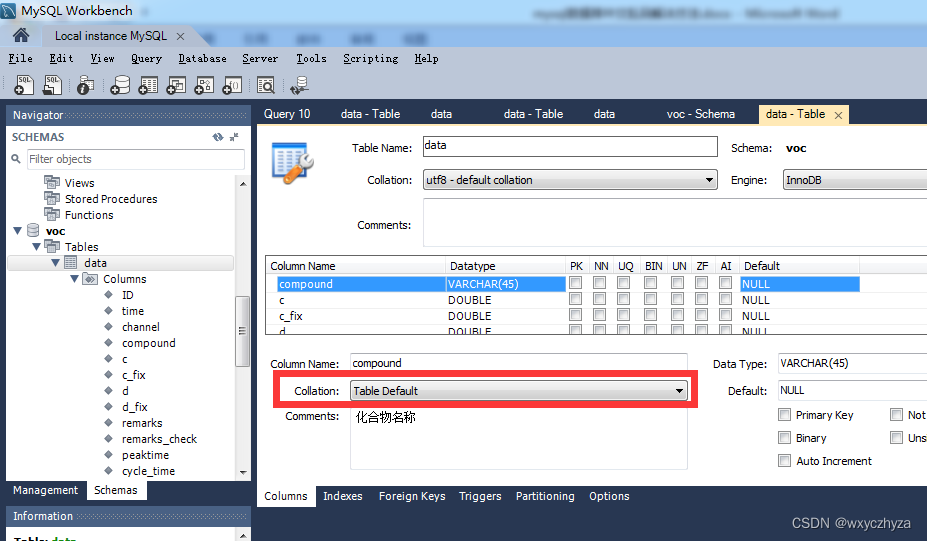927x541 pixels.
Task: Click the voc database icon
Action: click(x=34, y=231)
